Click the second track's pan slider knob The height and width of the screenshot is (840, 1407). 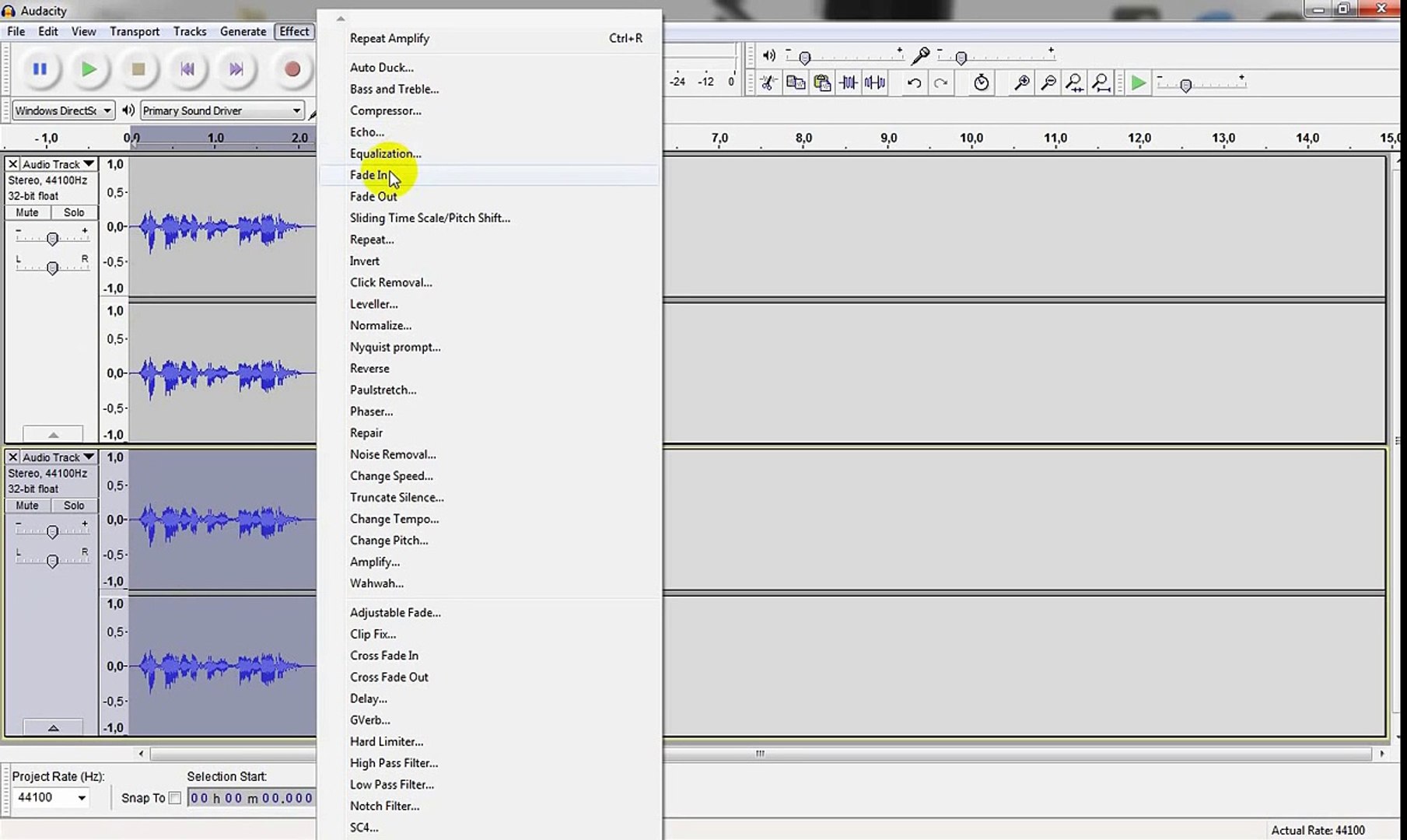(x=52, y=561)
